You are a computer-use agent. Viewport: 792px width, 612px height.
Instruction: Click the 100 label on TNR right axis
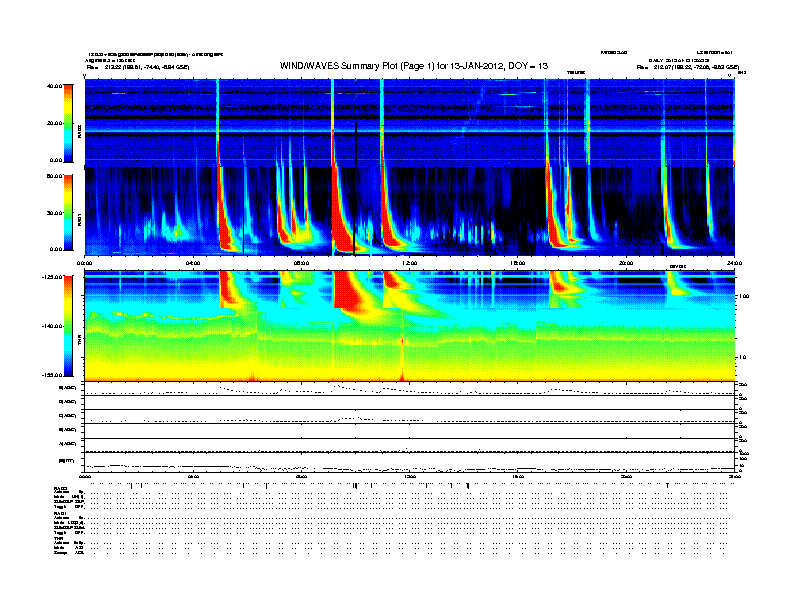click(744, 296)
